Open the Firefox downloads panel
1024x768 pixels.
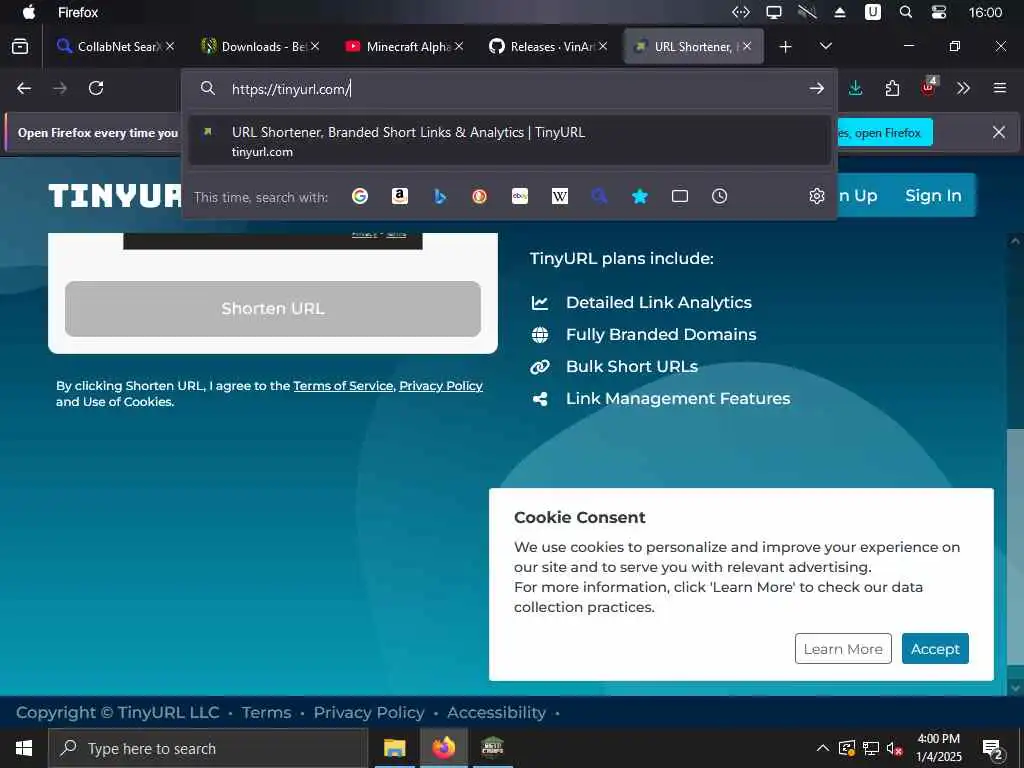855,88
